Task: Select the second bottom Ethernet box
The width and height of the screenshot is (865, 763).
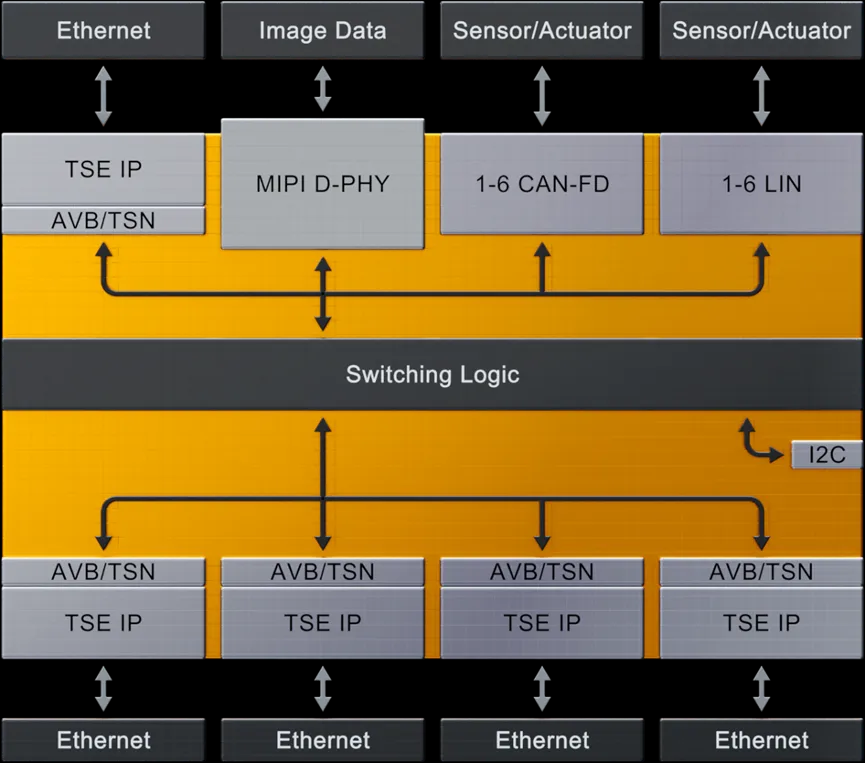Action: [323, 740]
